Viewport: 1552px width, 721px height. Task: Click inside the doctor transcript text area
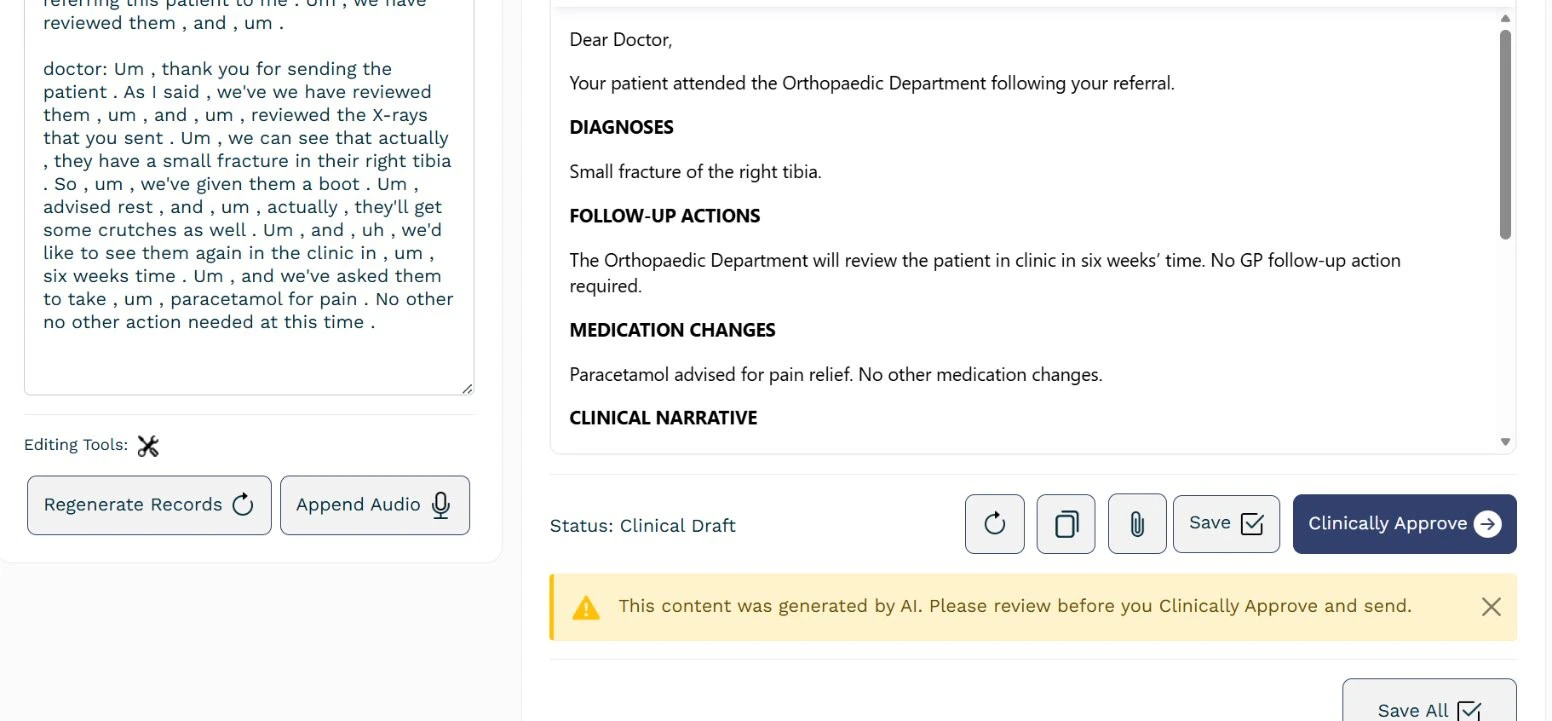coord(248,200)
